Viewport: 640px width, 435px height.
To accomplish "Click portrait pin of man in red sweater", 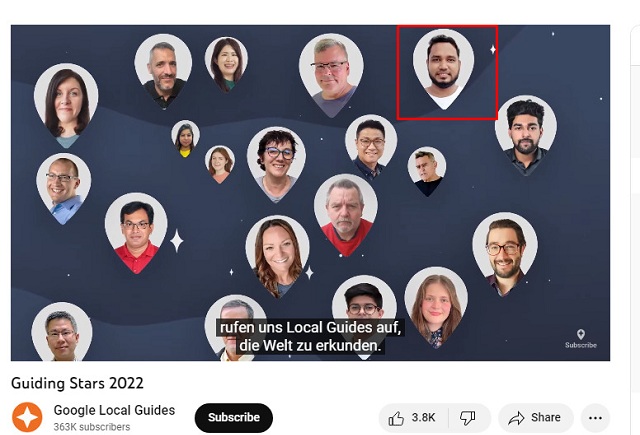I will point(346,215).
